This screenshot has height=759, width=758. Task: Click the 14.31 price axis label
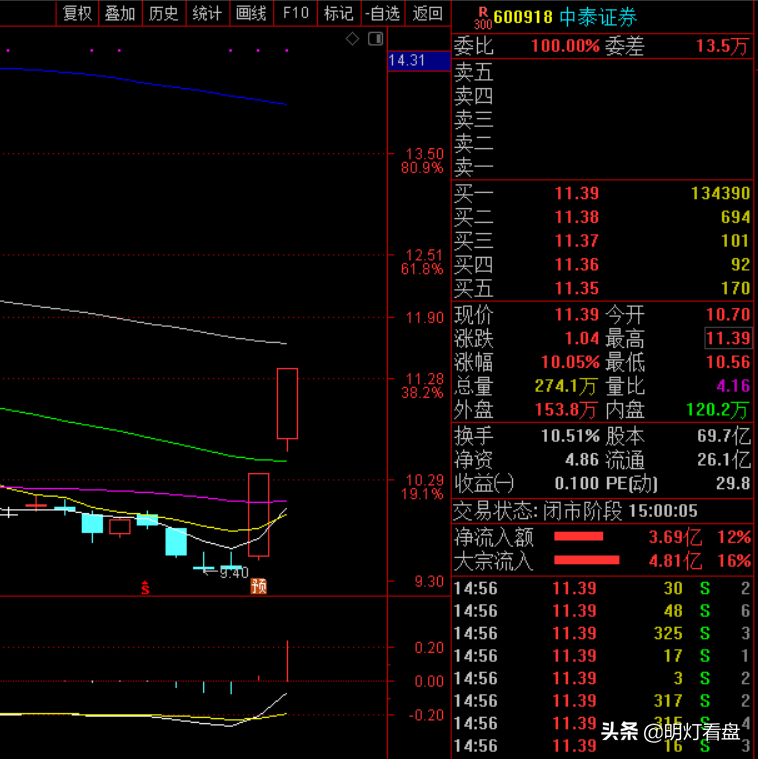tap(419, 61)
